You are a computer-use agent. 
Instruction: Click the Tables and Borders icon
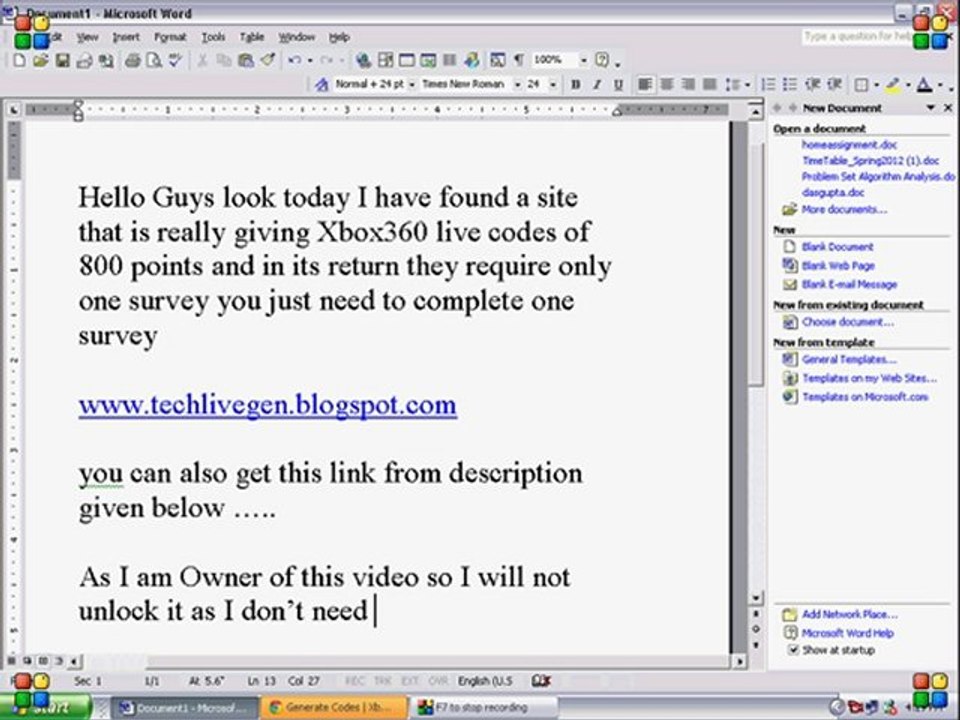click(x=385, y=60)
